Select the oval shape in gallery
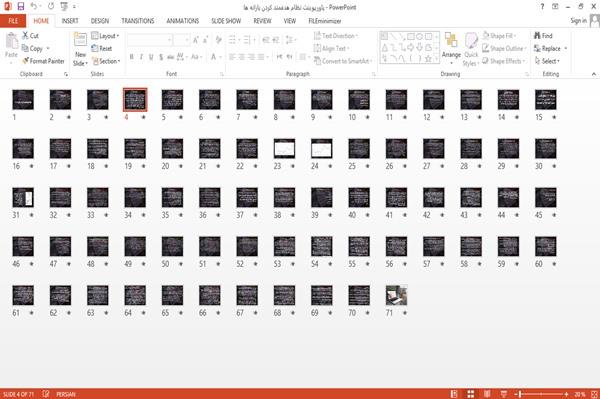The image size is (600, 399). (x=419, y=37)
